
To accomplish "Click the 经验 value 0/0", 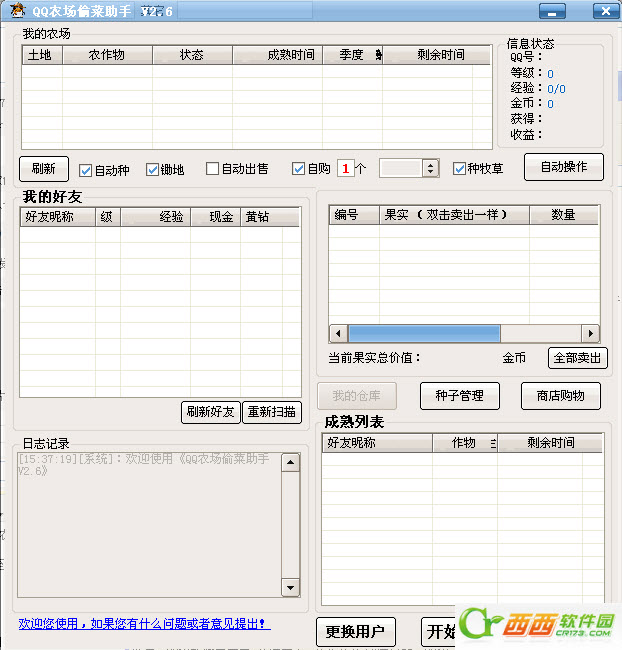I will pos(556,89).
